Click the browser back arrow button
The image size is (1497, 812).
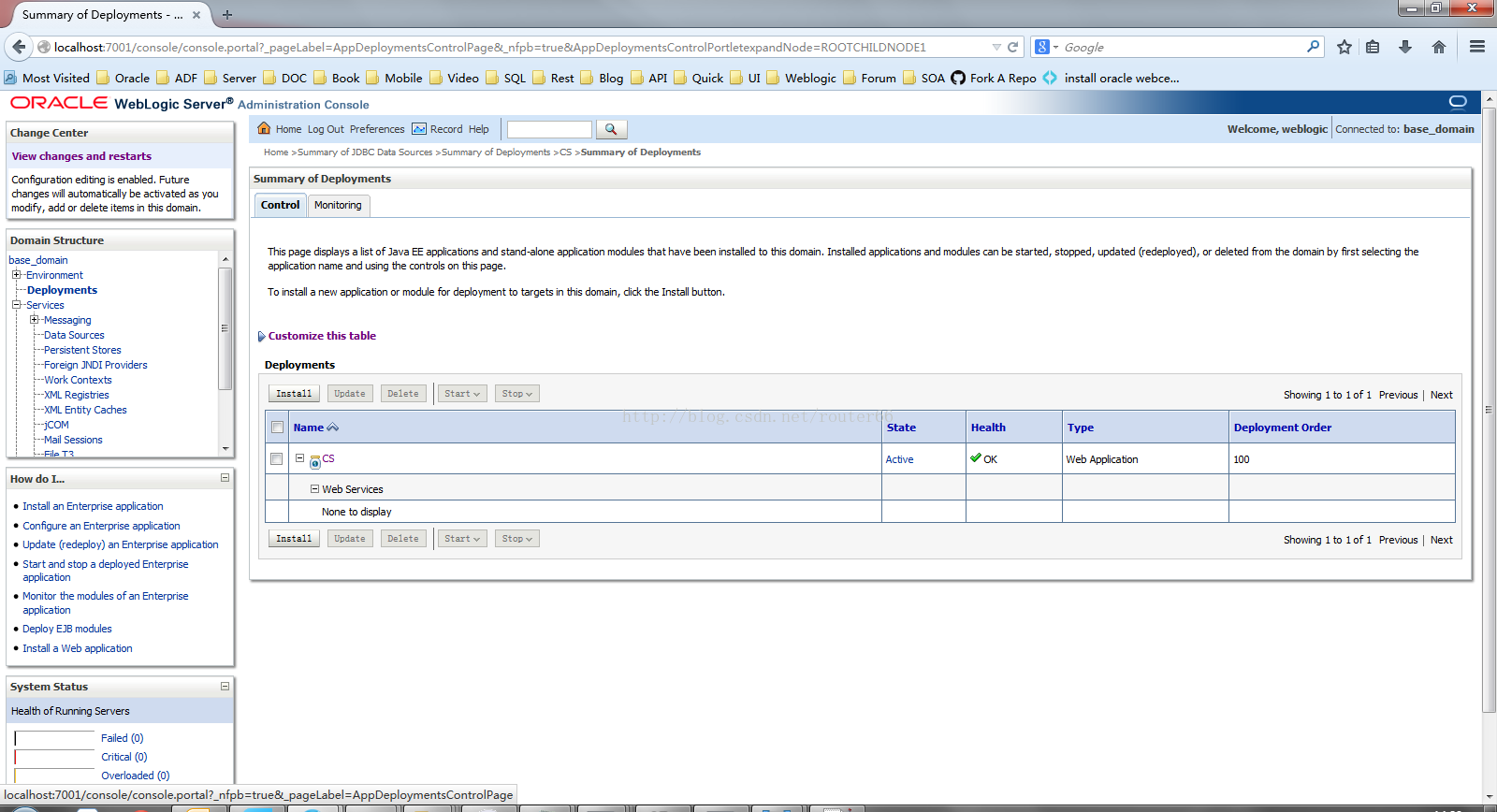[19, 47]
